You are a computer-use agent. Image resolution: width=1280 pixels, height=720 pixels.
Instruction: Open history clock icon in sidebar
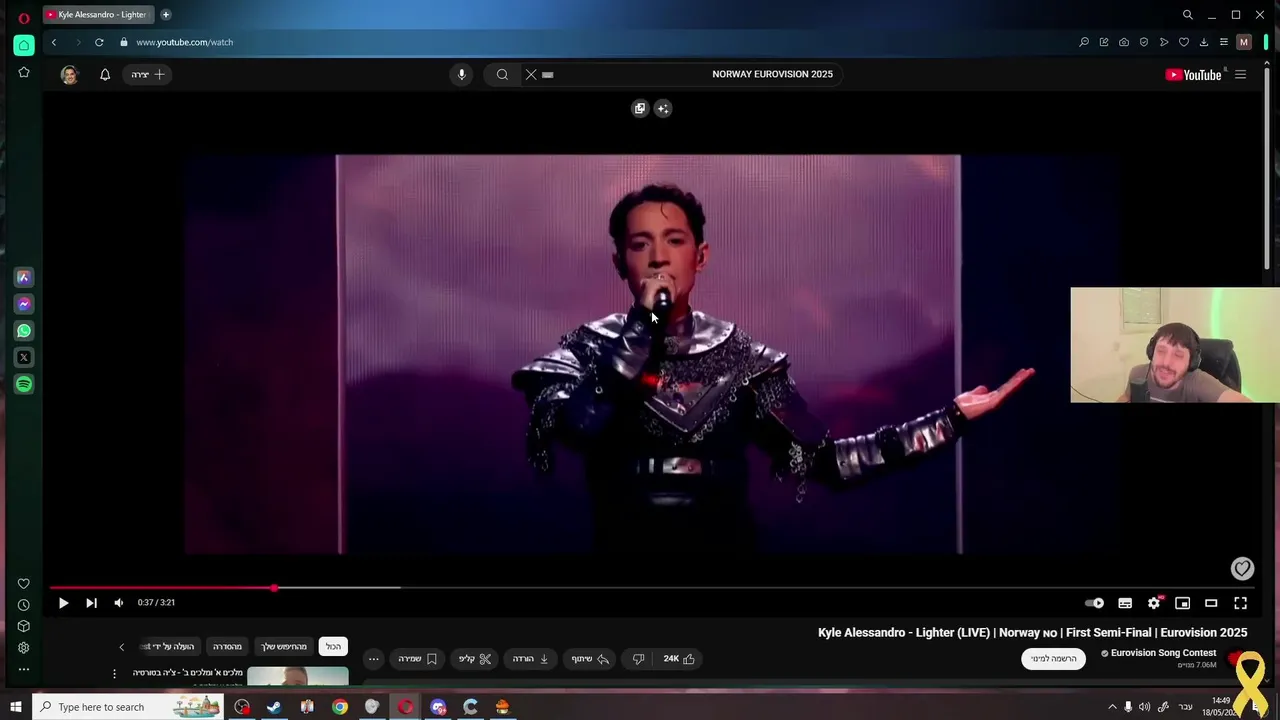24,605
